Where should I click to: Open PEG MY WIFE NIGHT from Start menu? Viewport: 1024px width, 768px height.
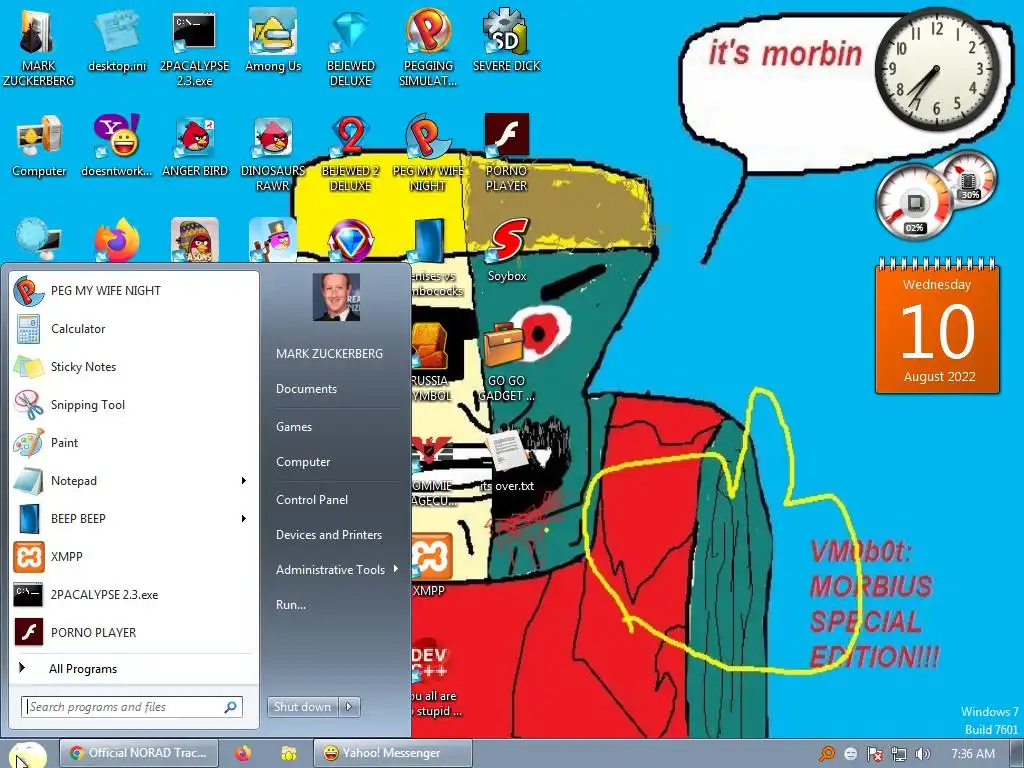pyautogui.click(x=134, y=291)
